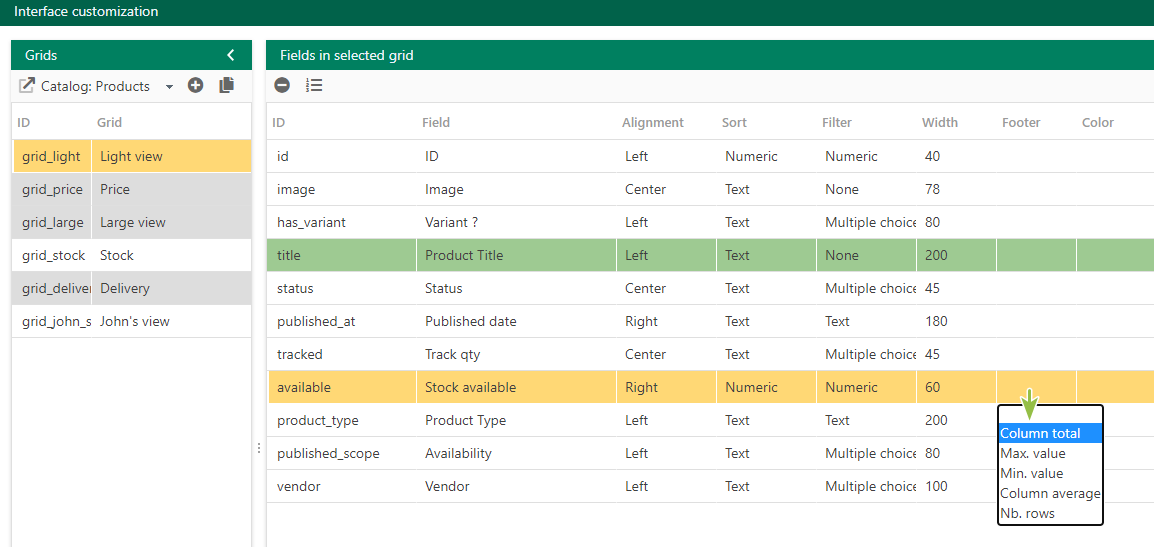Open Color cell of available row

pyautogui.click(x=1115, y=387)
